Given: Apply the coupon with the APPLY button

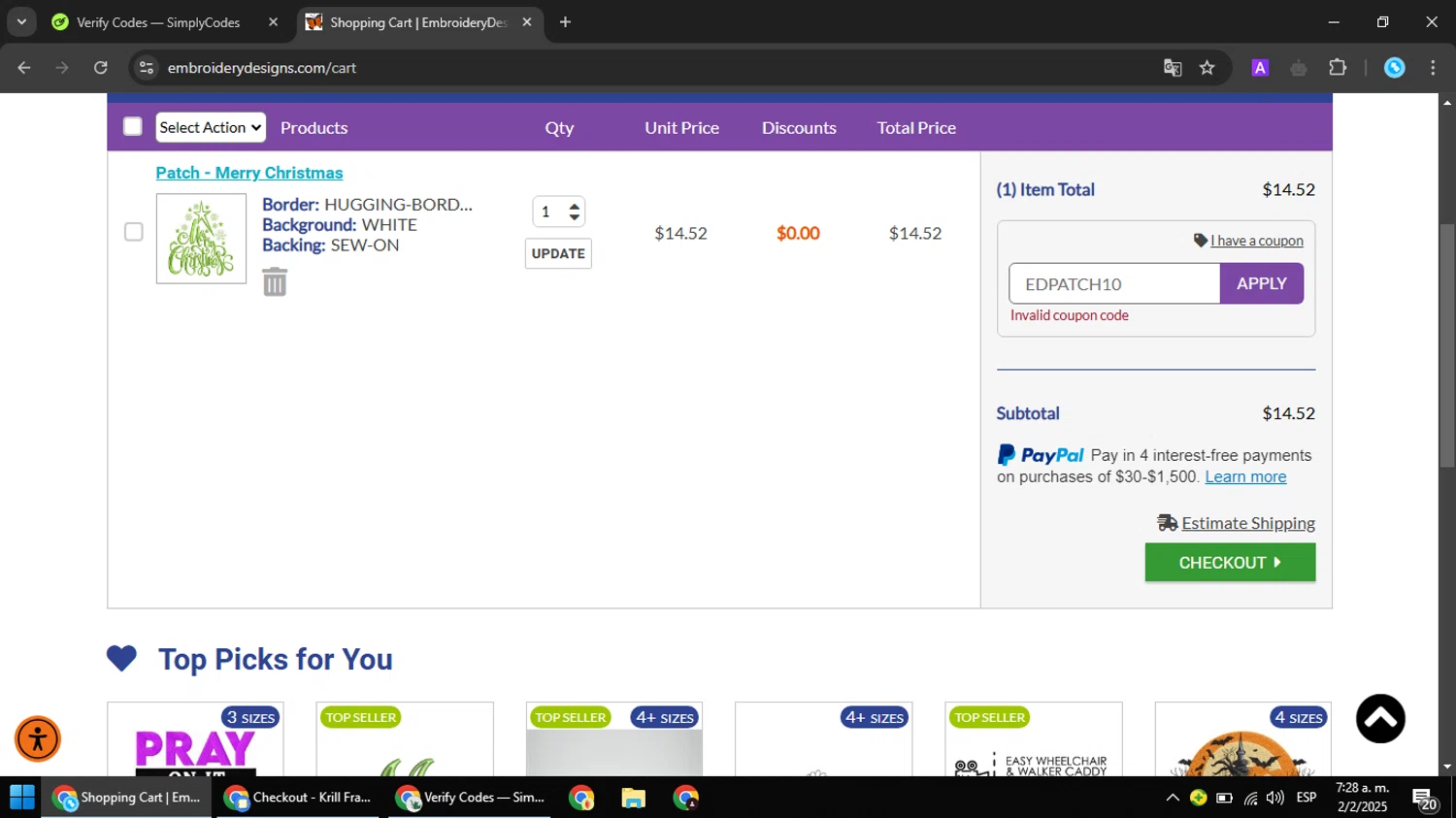Looking at the screenshot, I should [1262, 283].
